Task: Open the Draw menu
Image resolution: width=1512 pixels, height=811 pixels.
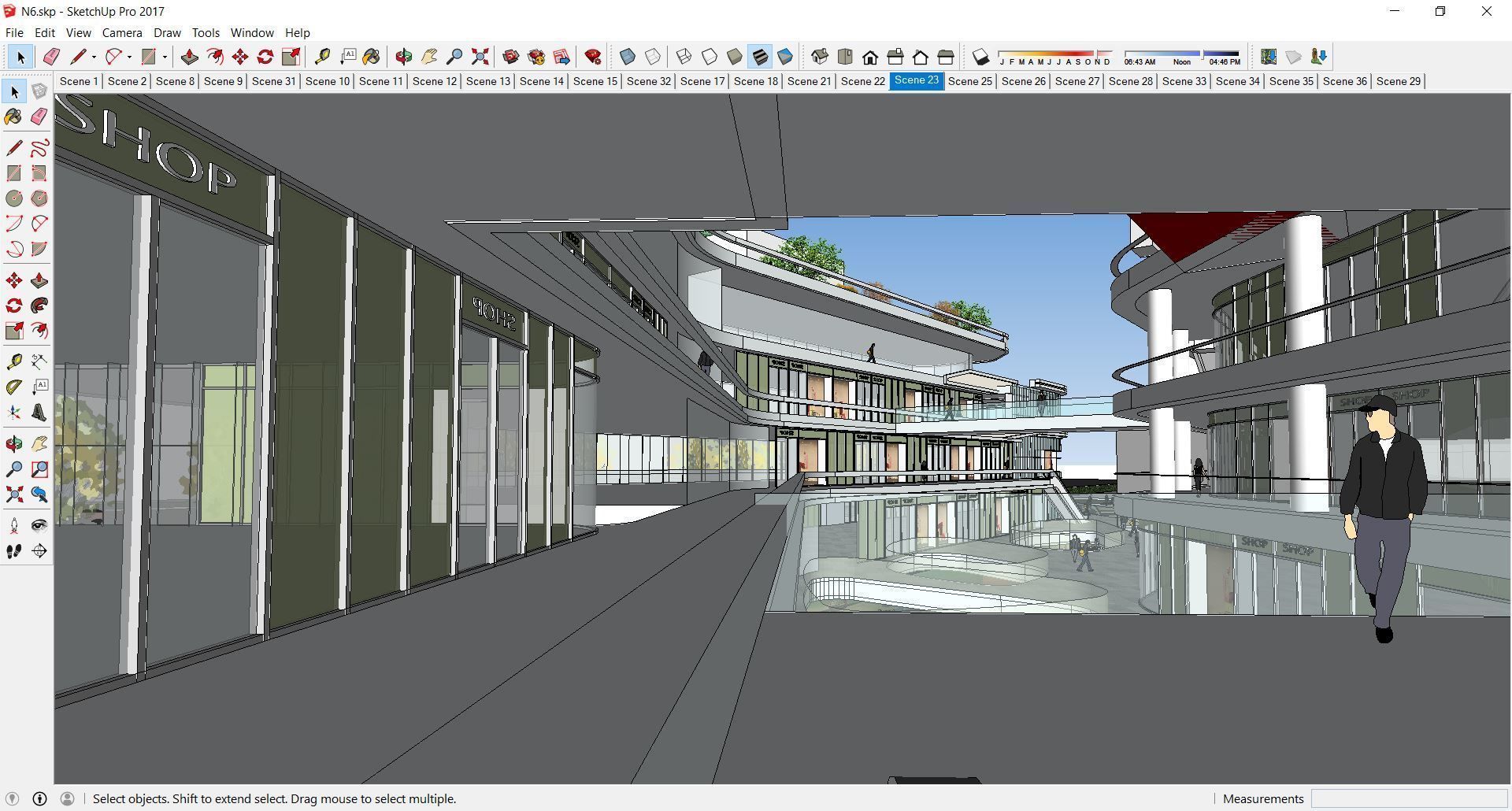Action: (x=167, y=33)
